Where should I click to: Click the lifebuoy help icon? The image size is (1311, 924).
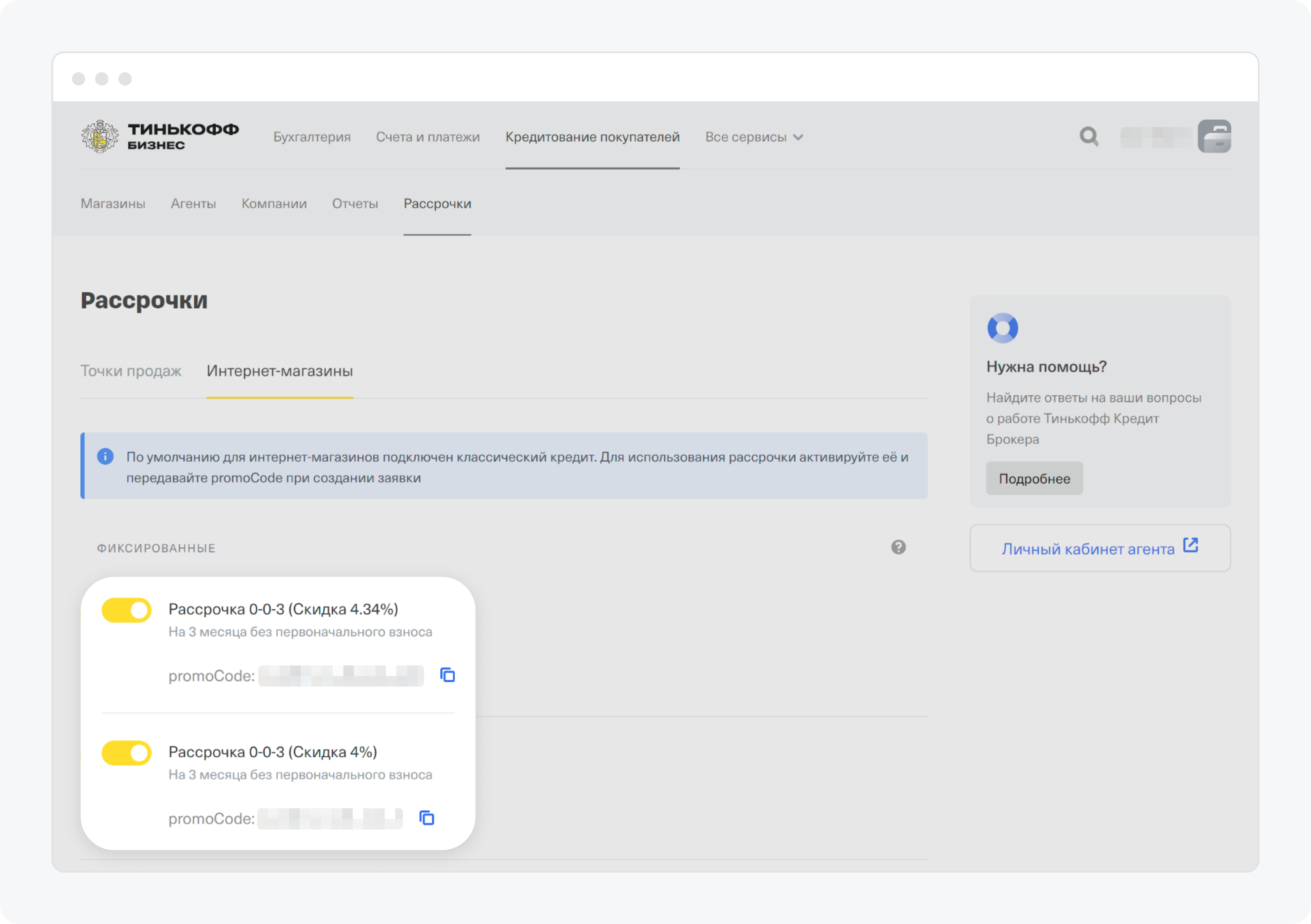point(1003,328)
